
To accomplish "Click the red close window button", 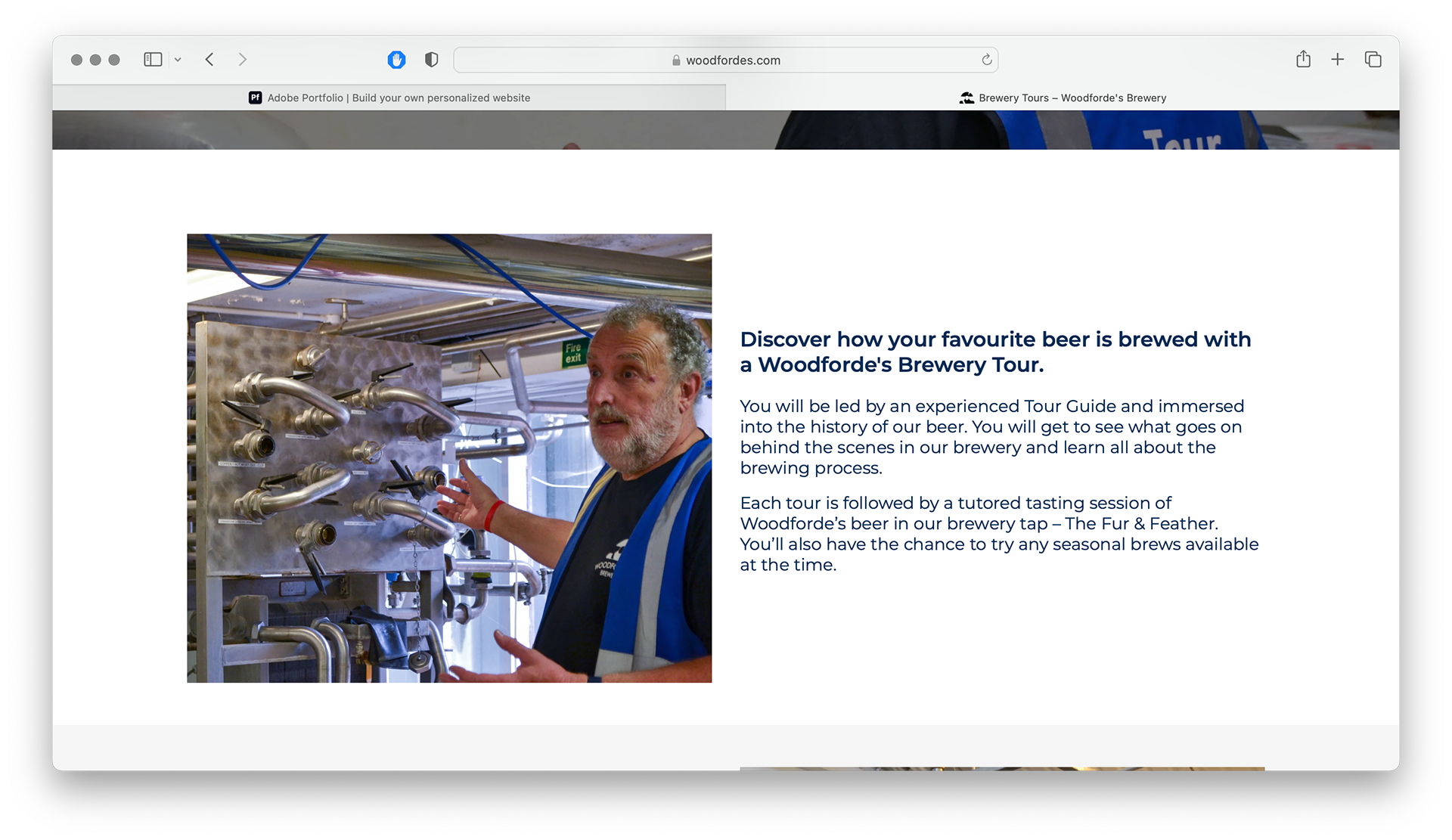I will (76, 60).
